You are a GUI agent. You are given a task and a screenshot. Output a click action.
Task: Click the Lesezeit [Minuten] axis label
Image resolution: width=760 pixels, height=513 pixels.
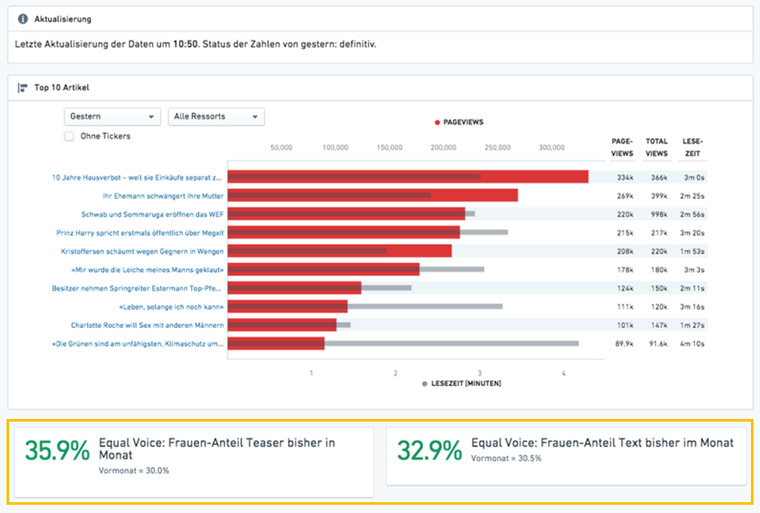[466, 384]
